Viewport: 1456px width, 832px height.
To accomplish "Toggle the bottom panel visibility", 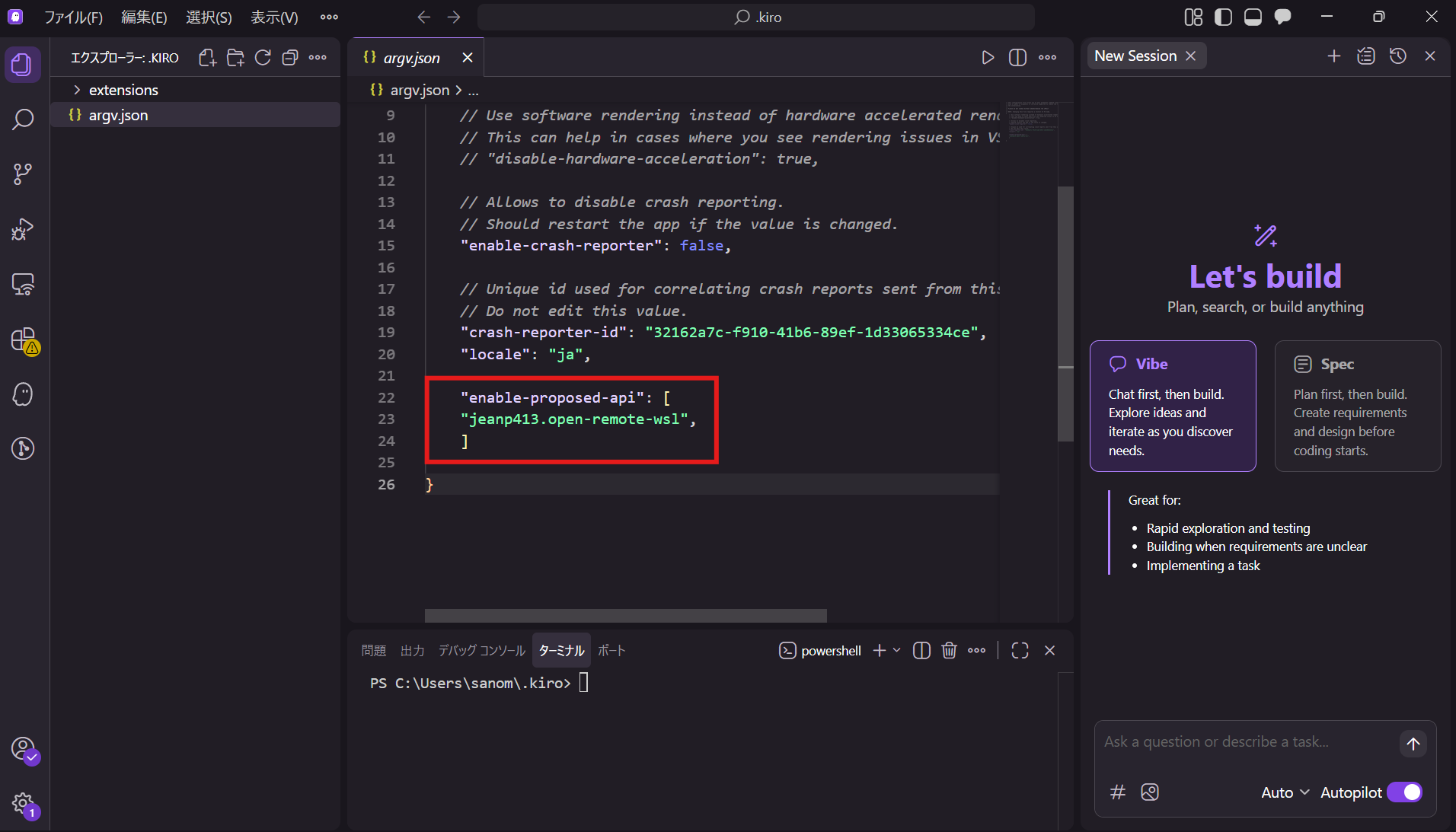I will pos(1253,16).
